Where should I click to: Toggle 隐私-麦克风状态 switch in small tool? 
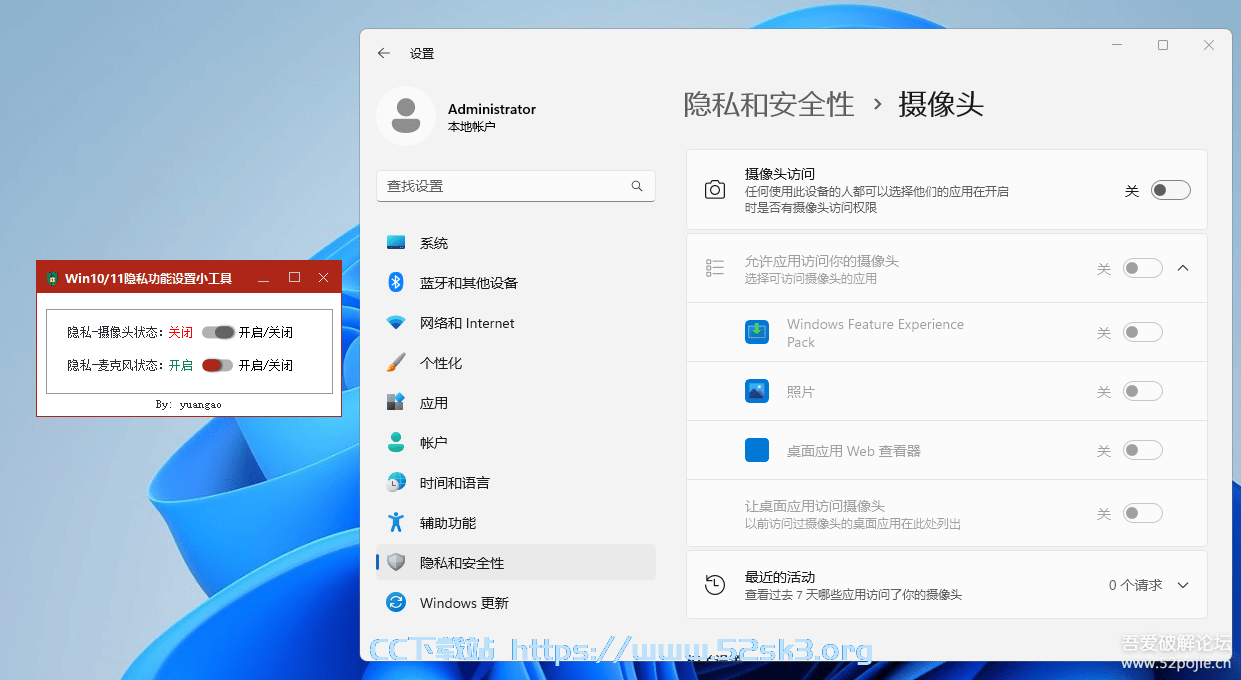(x=218, y=365)
